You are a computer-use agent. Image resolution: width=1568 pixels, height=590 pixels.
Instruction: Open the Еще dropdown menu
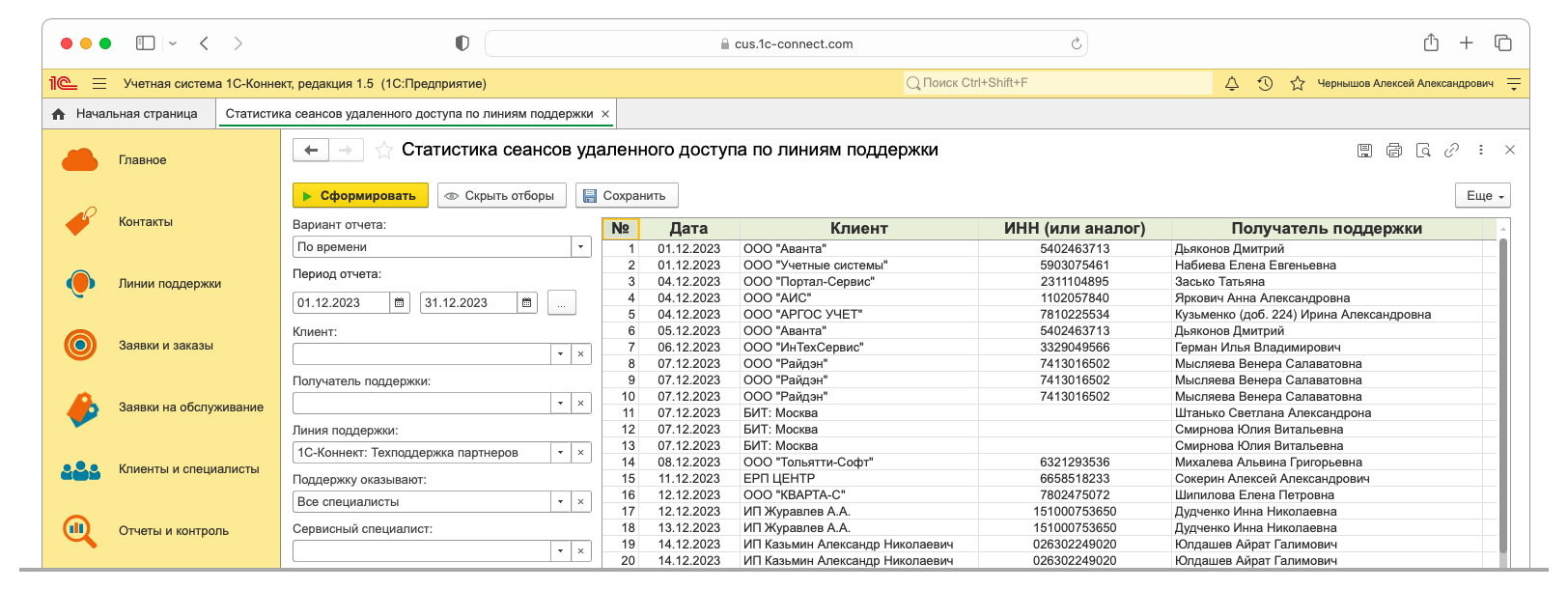pos(1482,196)
